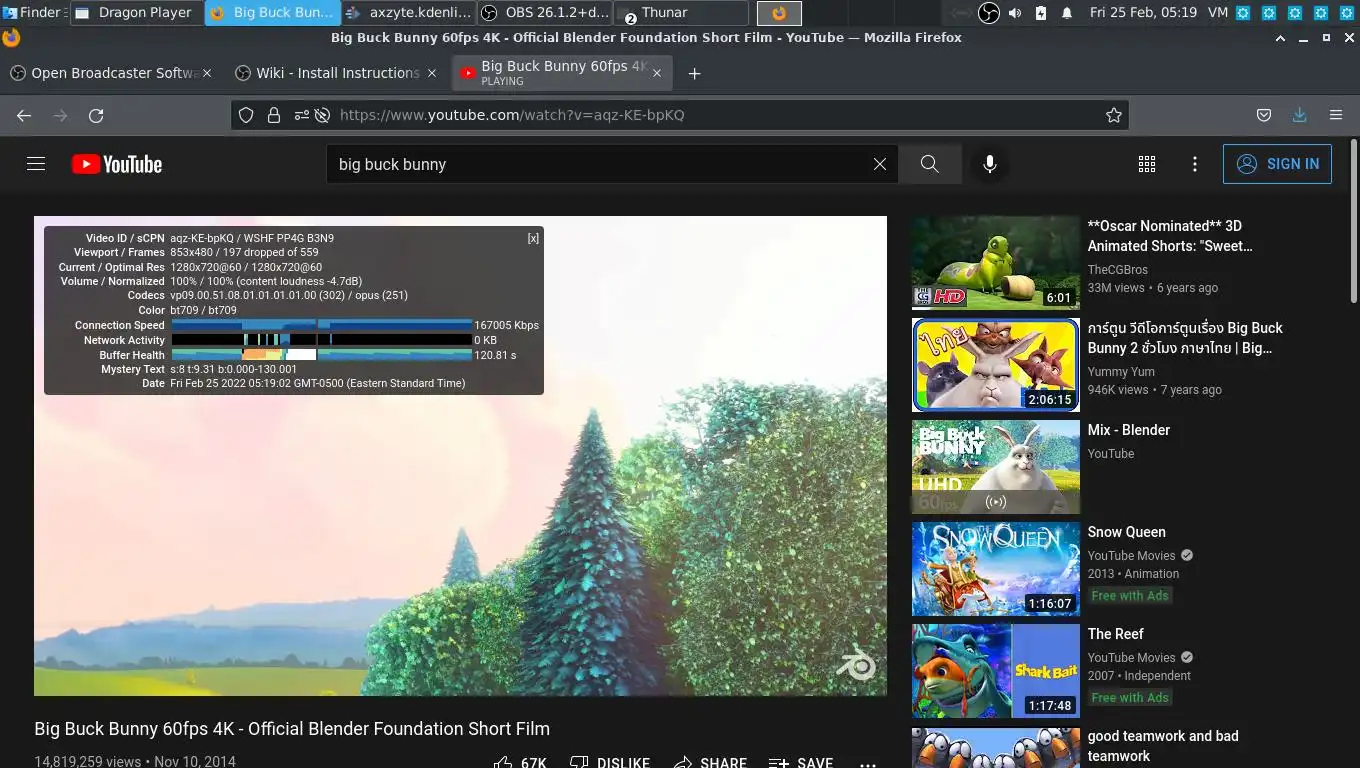Open the Thai Big Buck Bunny 2 thumbnail
The width and height of the screenshot is (1360, 768).
point(996,365)
